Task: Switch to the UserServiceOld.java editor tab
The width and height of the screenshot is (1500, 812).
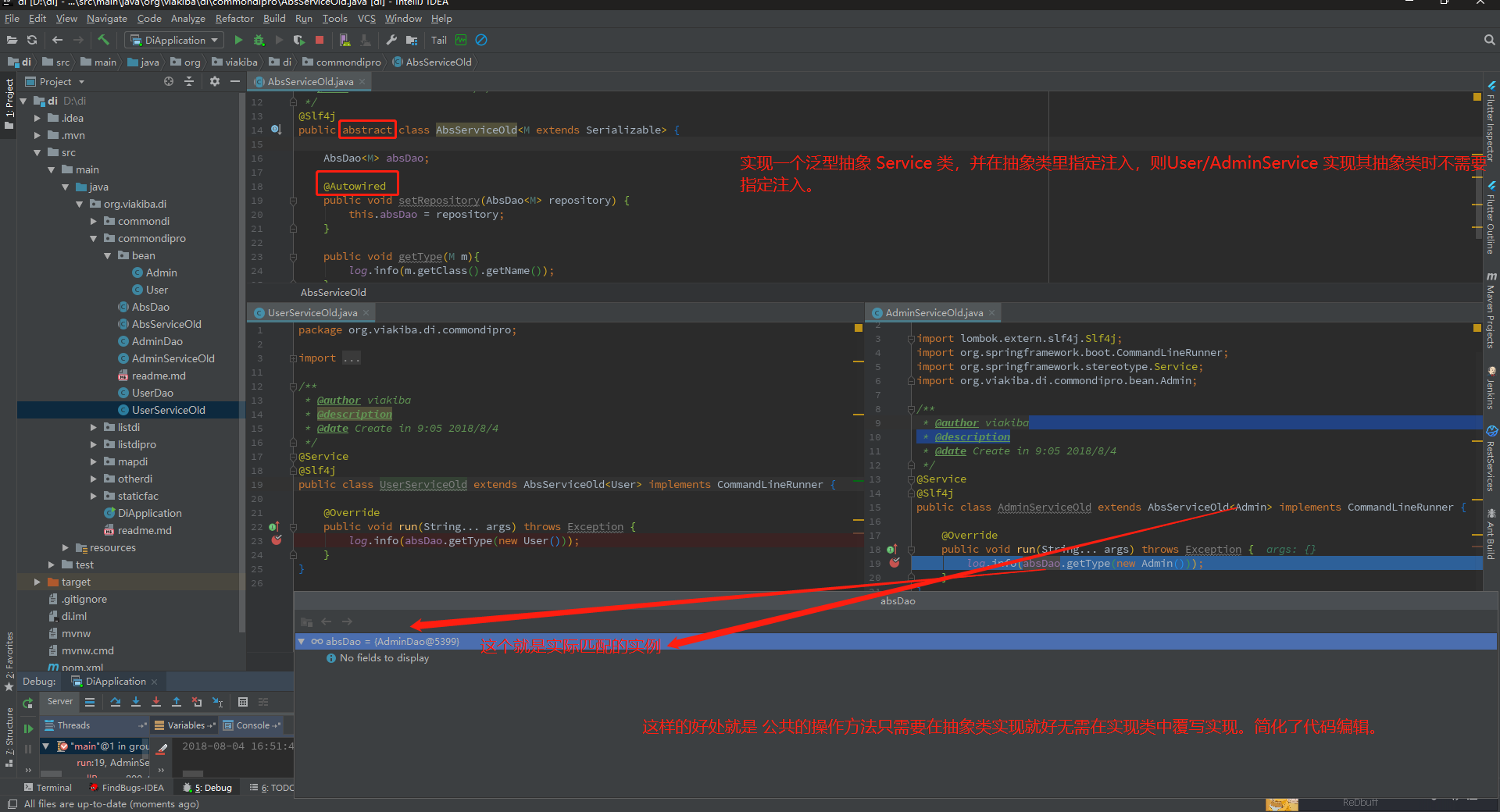Action: click(x=312, y=312)
